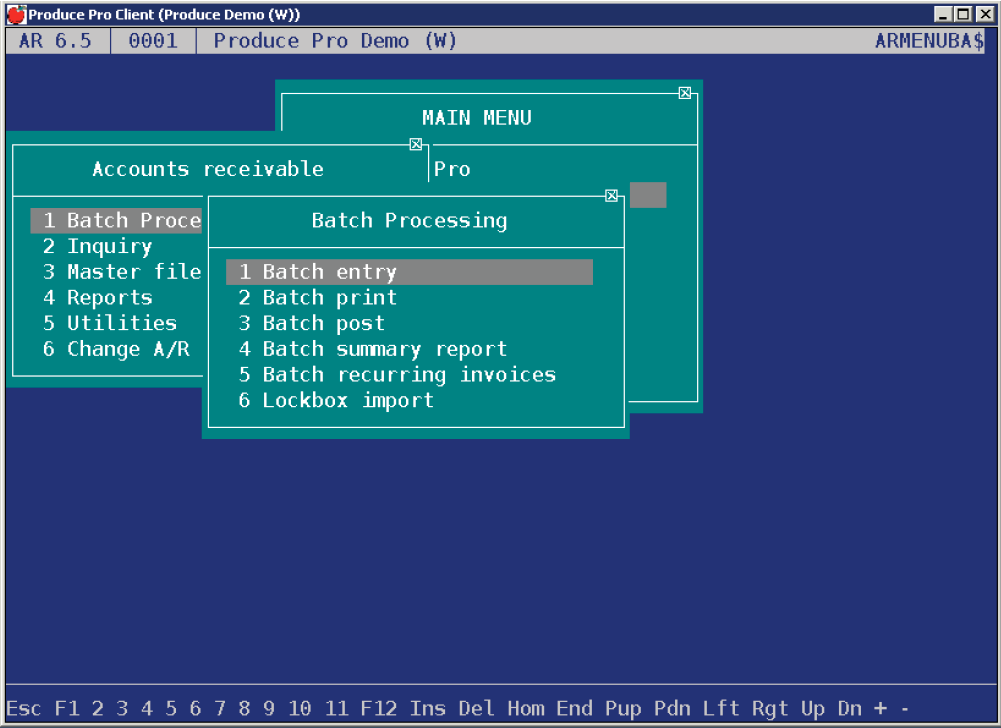This screenshot has width=1001, height=728.
Task: Select 2 Batch print
Action: point(317,298)
